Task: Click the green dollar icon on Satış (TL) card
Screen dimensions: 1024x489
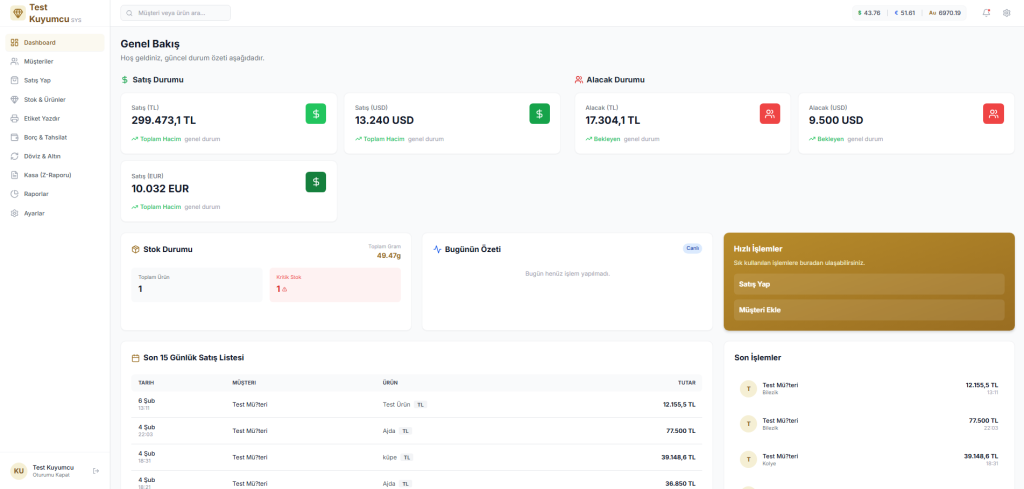Action: [316, 114]
